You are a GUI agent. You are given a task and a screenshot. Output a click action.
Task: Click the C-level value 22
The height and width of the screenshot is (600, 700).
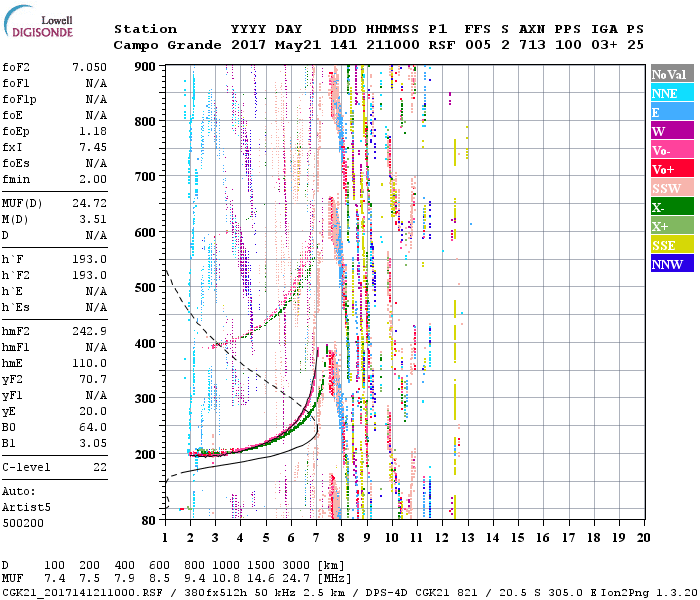[100, 467]
